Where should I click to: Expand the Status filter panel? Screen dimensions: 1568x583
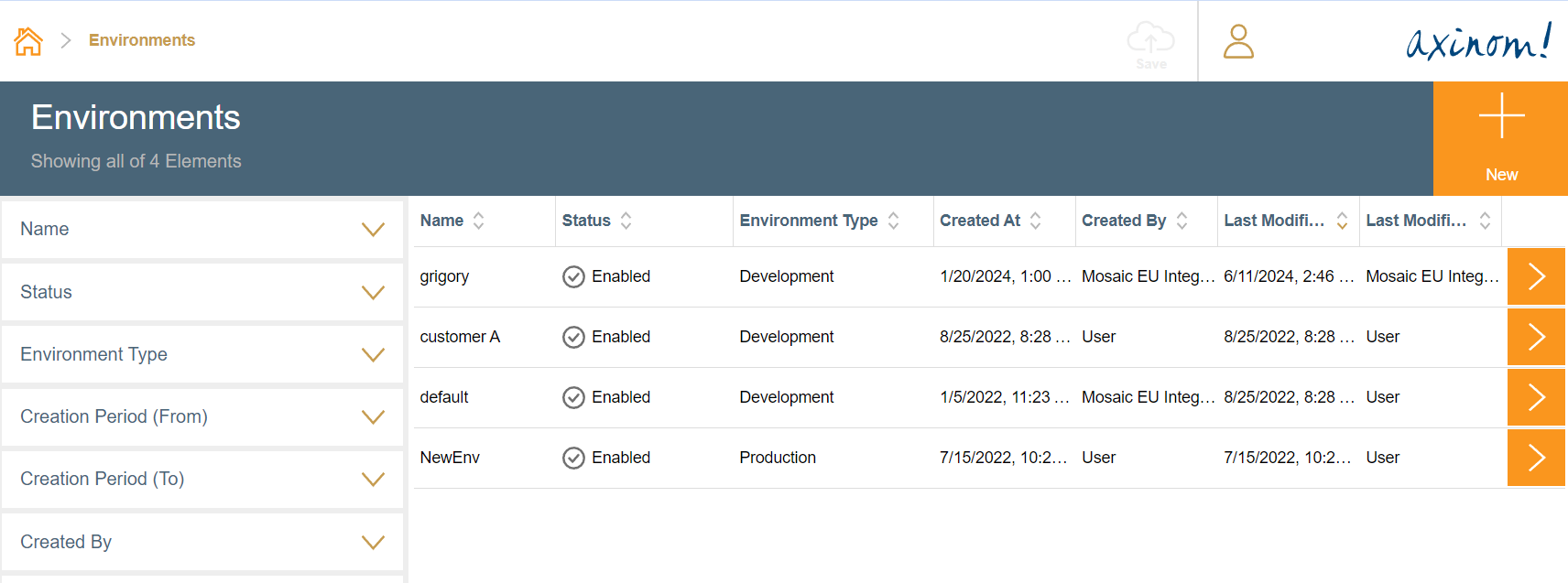click(x=202, y=292)
